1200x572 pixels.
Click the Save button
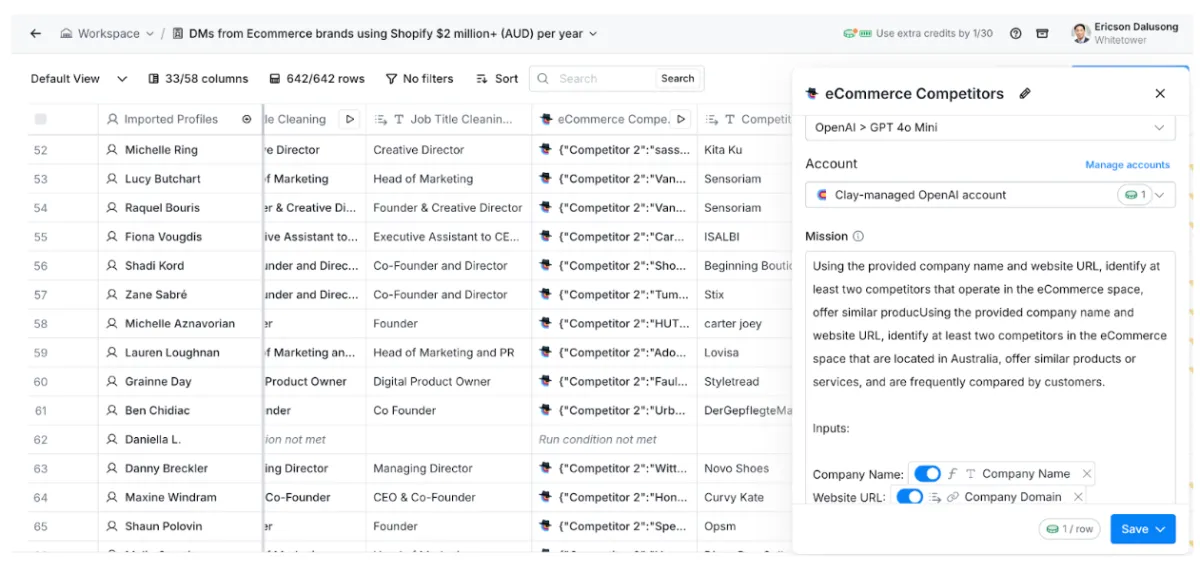[1142, 529]
